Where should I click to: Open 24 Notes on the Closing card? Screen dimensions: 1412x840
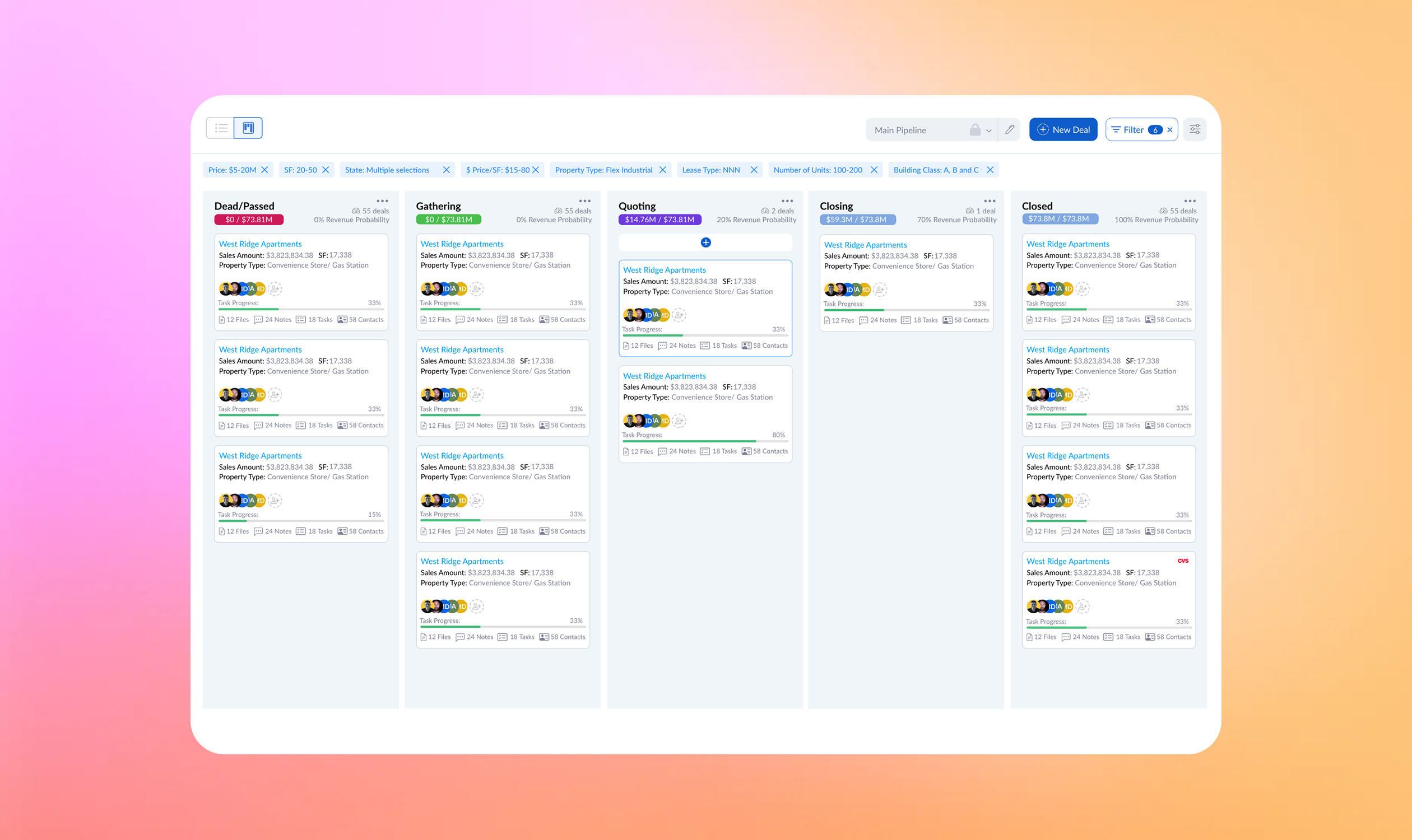(x=878, y=320)
